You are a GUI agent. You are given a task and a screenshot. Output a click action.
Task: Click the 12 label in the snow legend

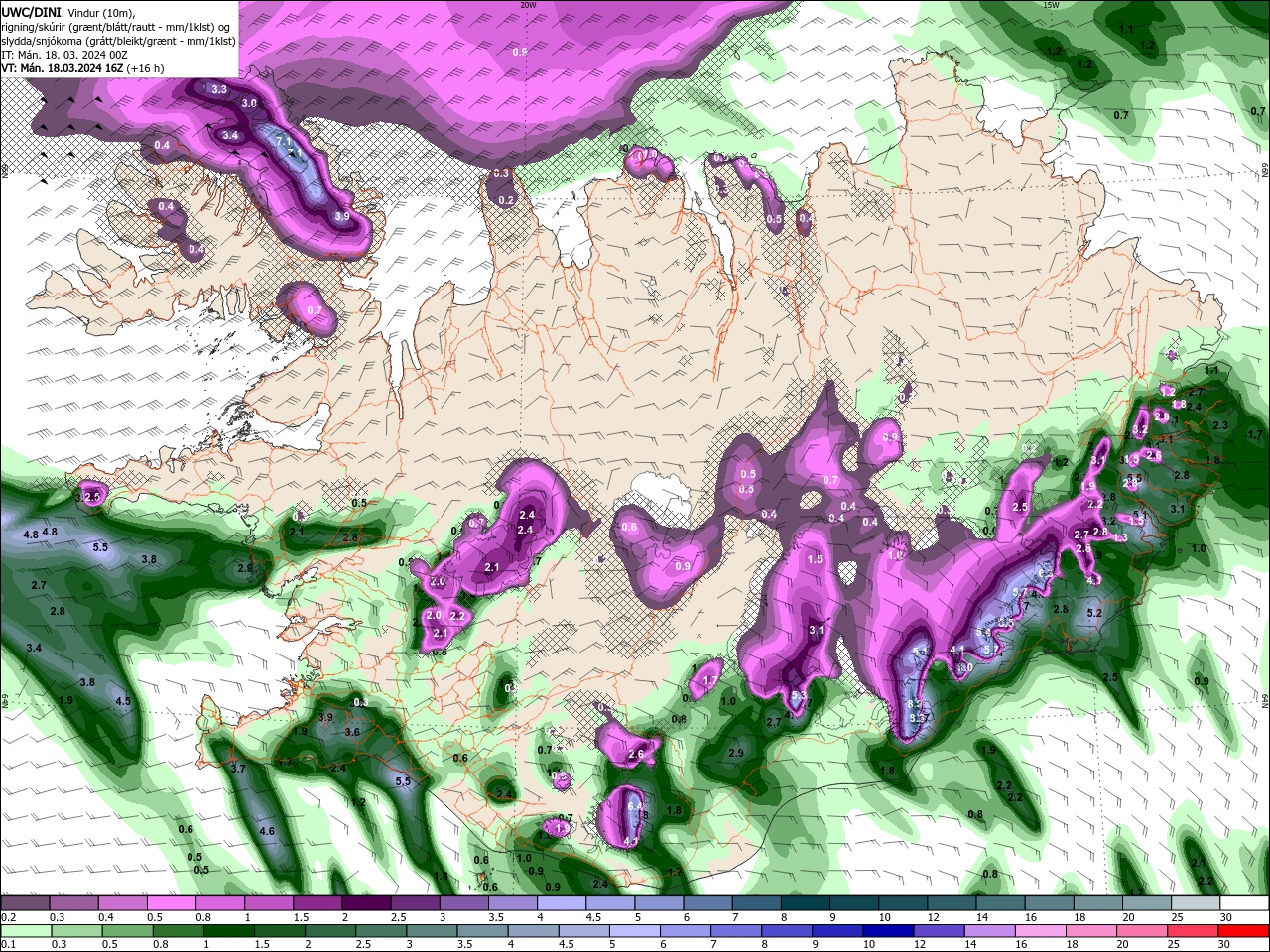(934, 917)
